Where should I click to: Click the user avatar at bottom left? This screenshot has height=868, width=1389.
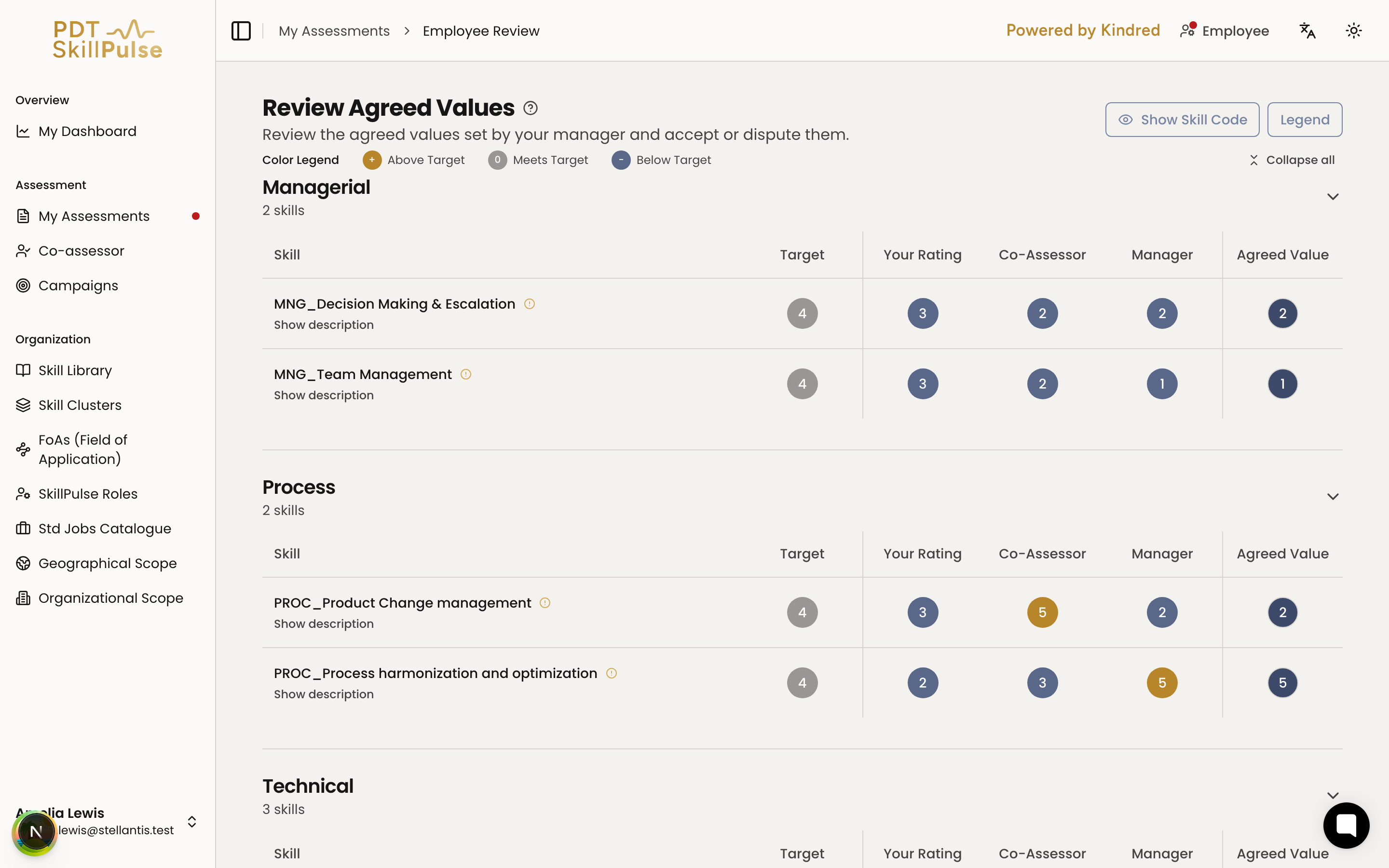coord(35,832)
